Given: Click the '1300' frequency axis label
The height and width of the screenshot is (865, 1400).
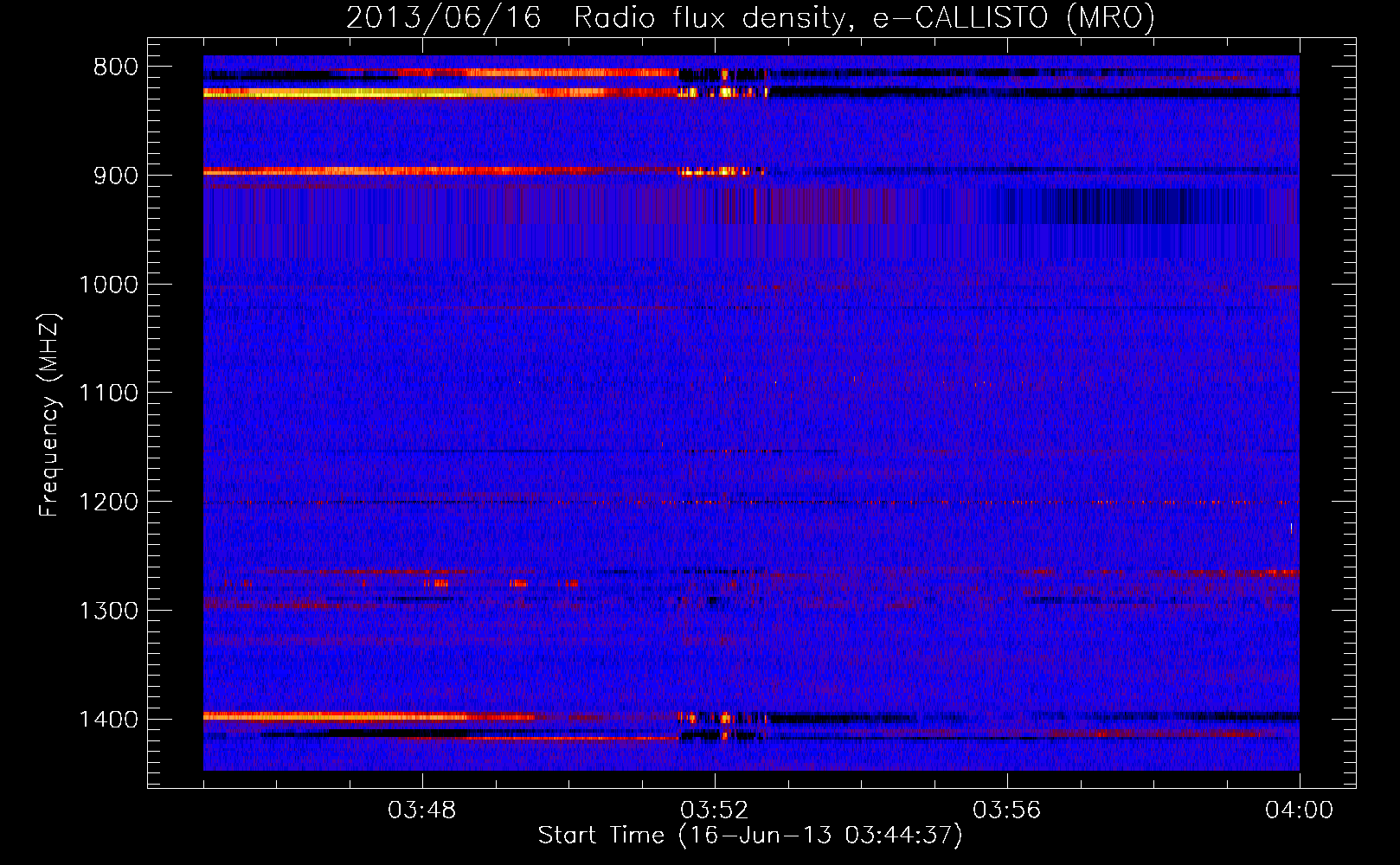Looking at the screenshot, I should pos(108,611).
